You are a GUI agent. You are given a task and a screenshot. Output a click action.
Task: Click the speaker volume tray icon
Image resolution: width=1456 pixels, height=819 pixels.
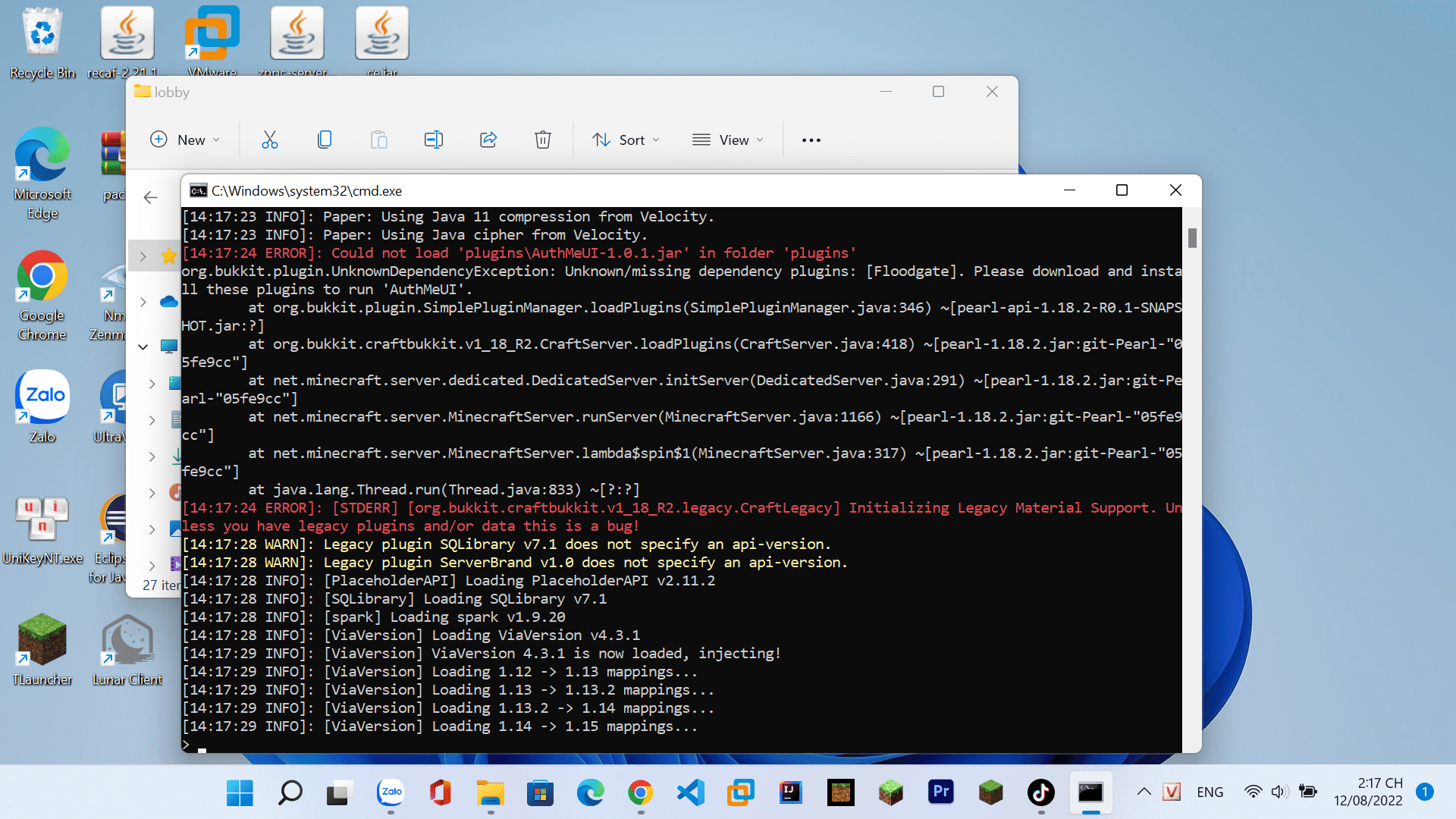(1279, 792)
